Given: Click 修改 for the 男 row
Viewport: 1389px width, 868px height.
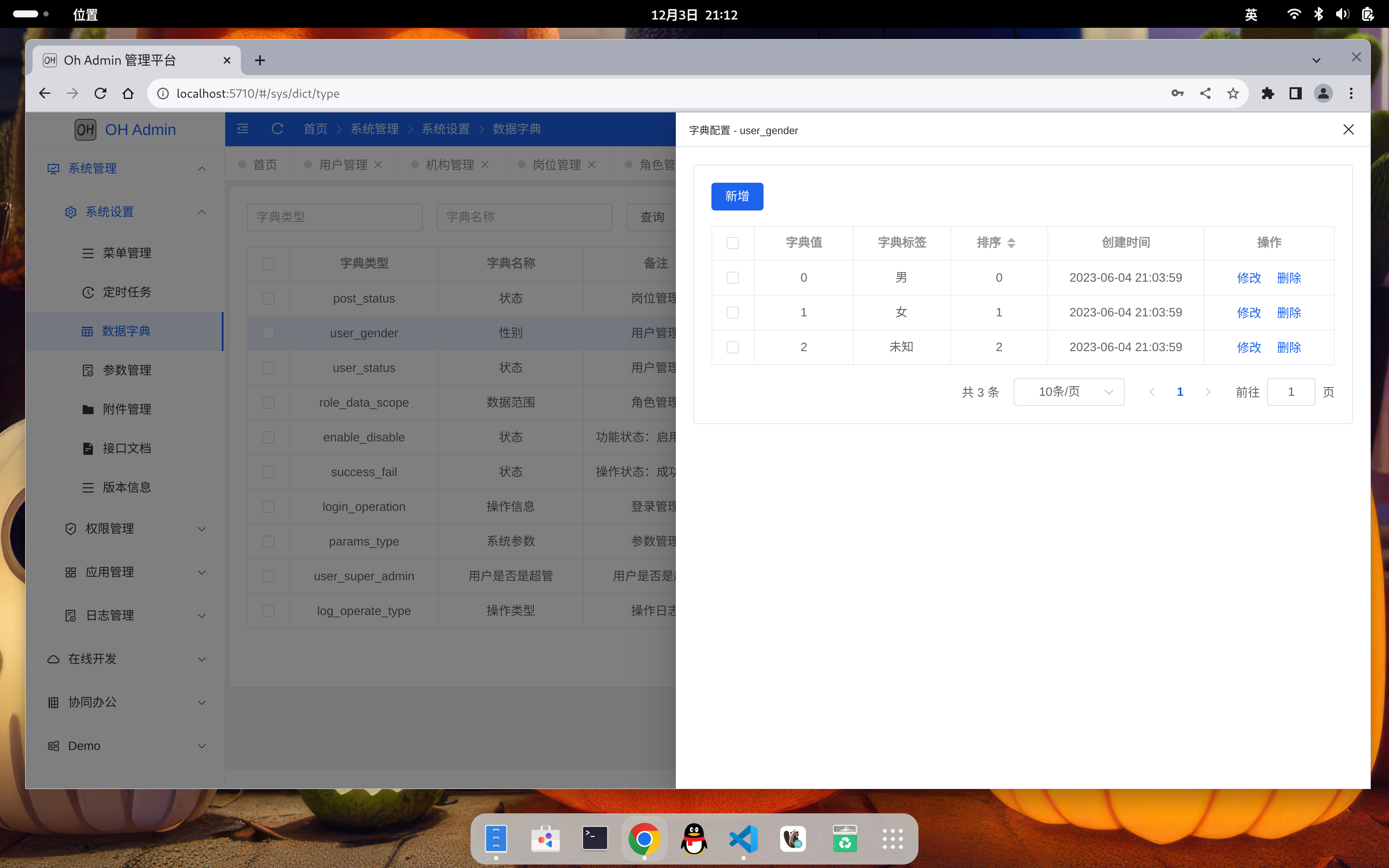Looking at the screenshot, I should [1248, 278].
